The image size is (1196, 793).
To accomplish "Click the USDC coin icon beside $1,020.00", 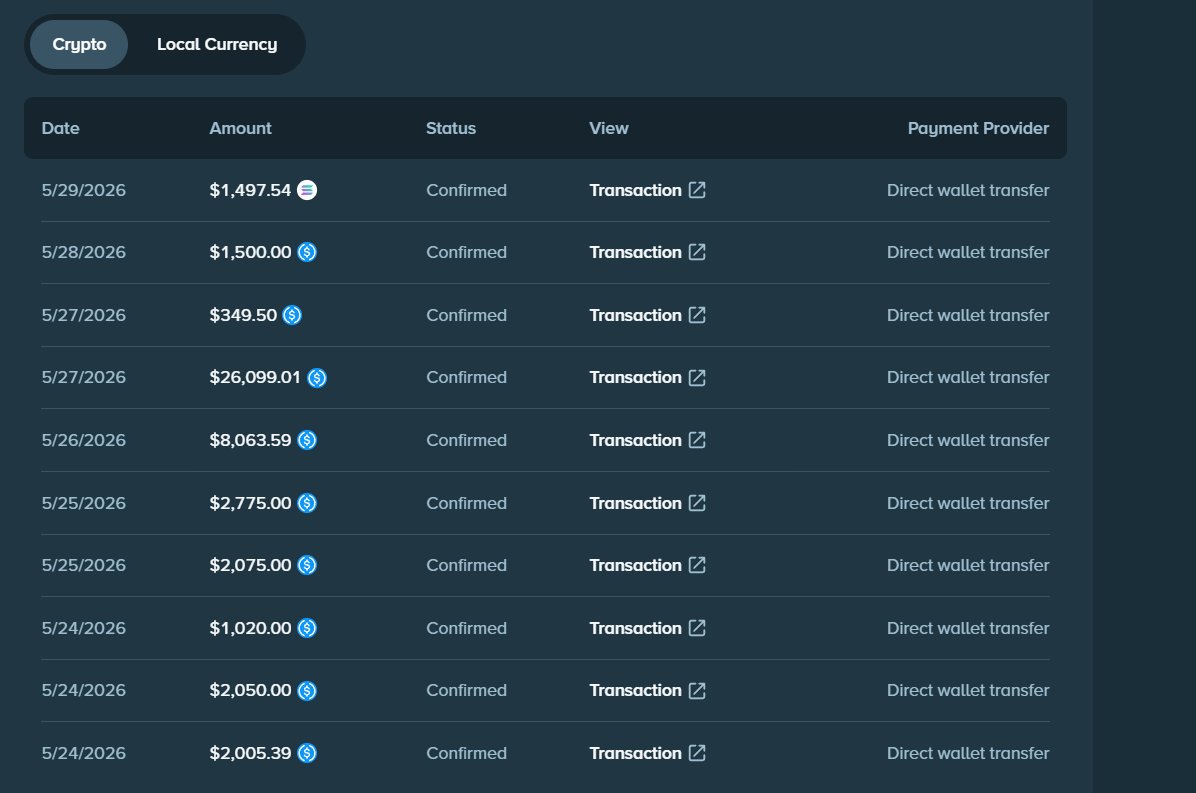I will (307, 628).
